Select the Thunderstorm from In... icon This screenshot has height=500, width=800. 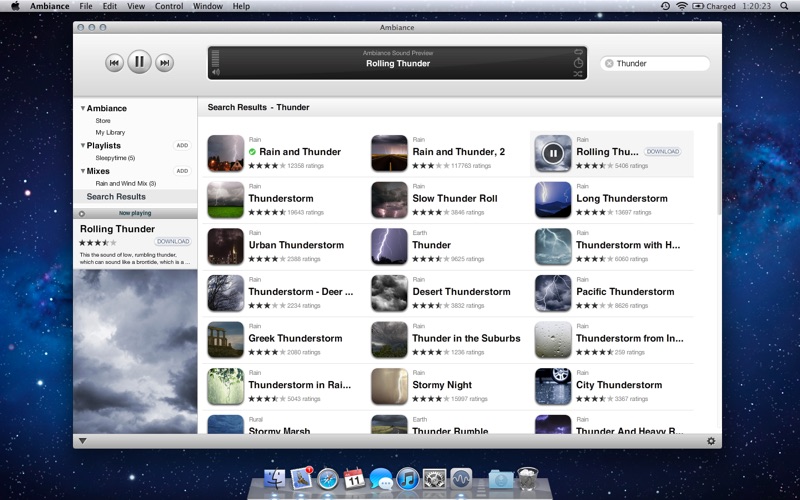553,340
